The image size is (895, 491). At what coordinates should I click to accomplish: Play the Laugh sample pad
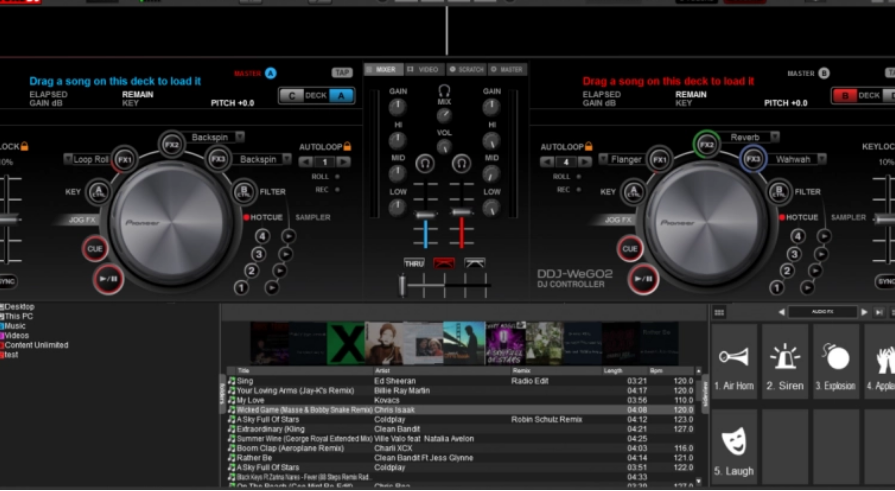tap(734, 446)
